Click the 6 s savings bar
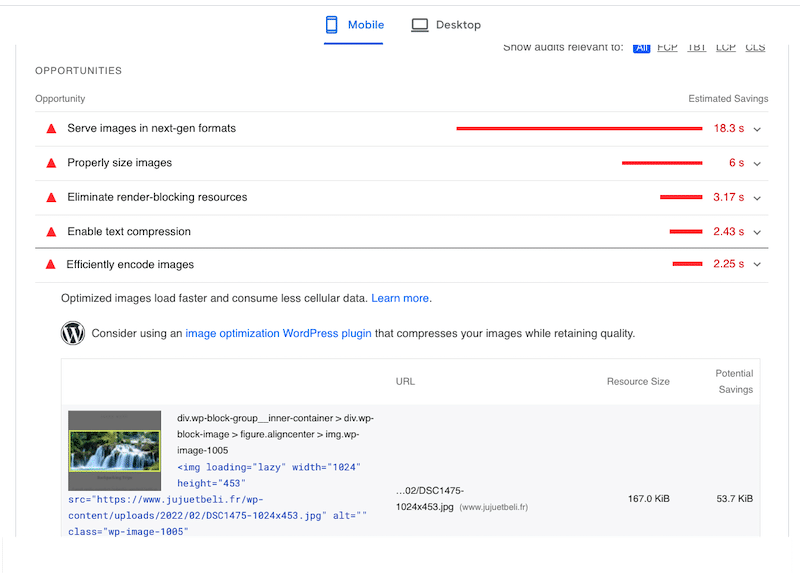This screenshot has width=800, height=573. [x=662, y=163]
